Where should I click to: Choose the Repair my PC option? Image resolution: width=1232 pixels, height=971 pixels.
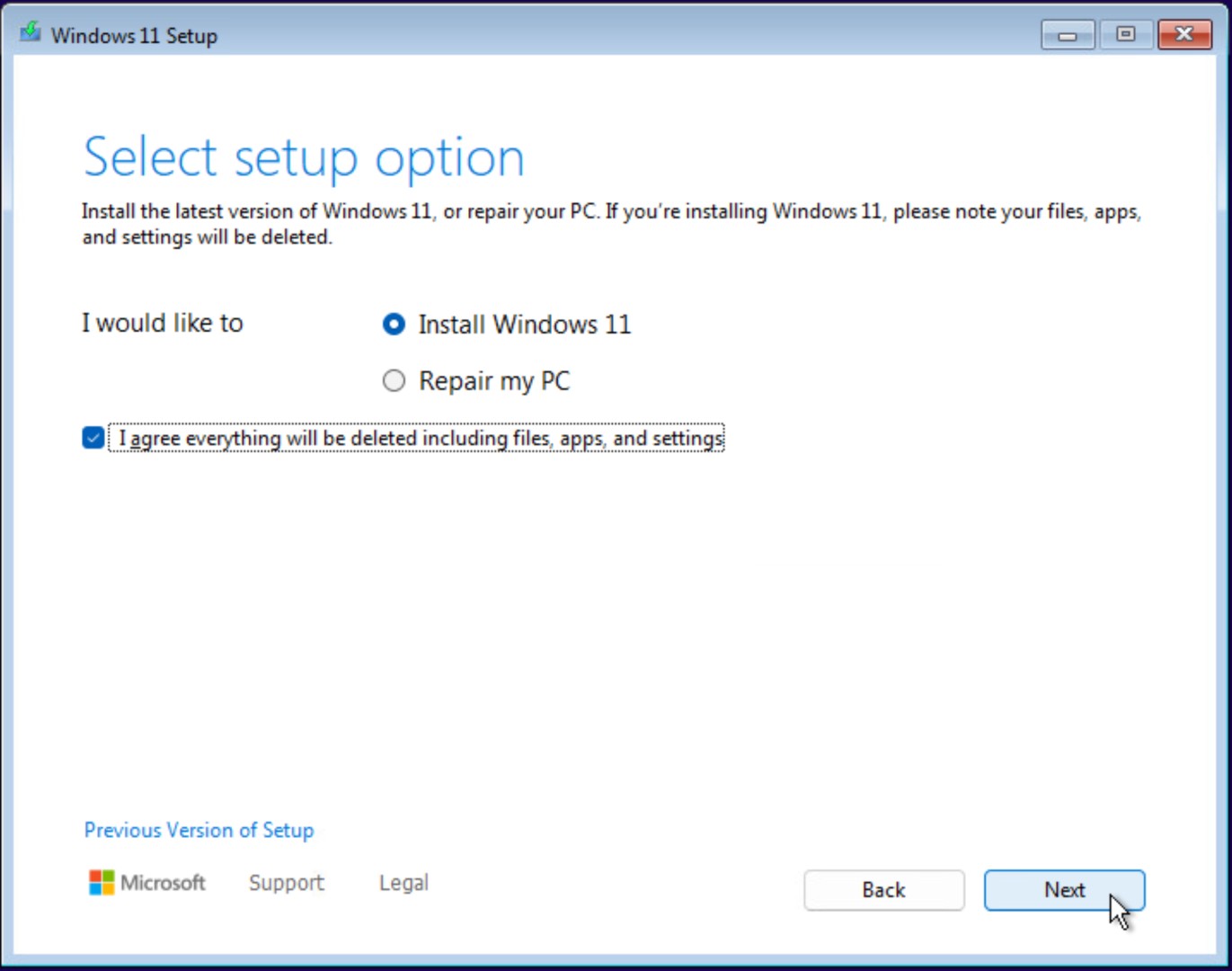394,381
